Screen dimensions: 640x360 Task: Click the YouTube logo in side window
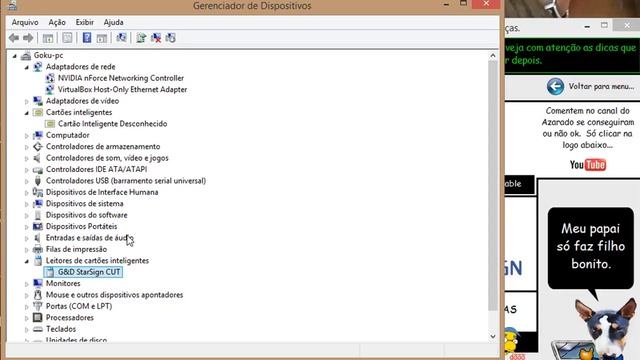[588, 164]
